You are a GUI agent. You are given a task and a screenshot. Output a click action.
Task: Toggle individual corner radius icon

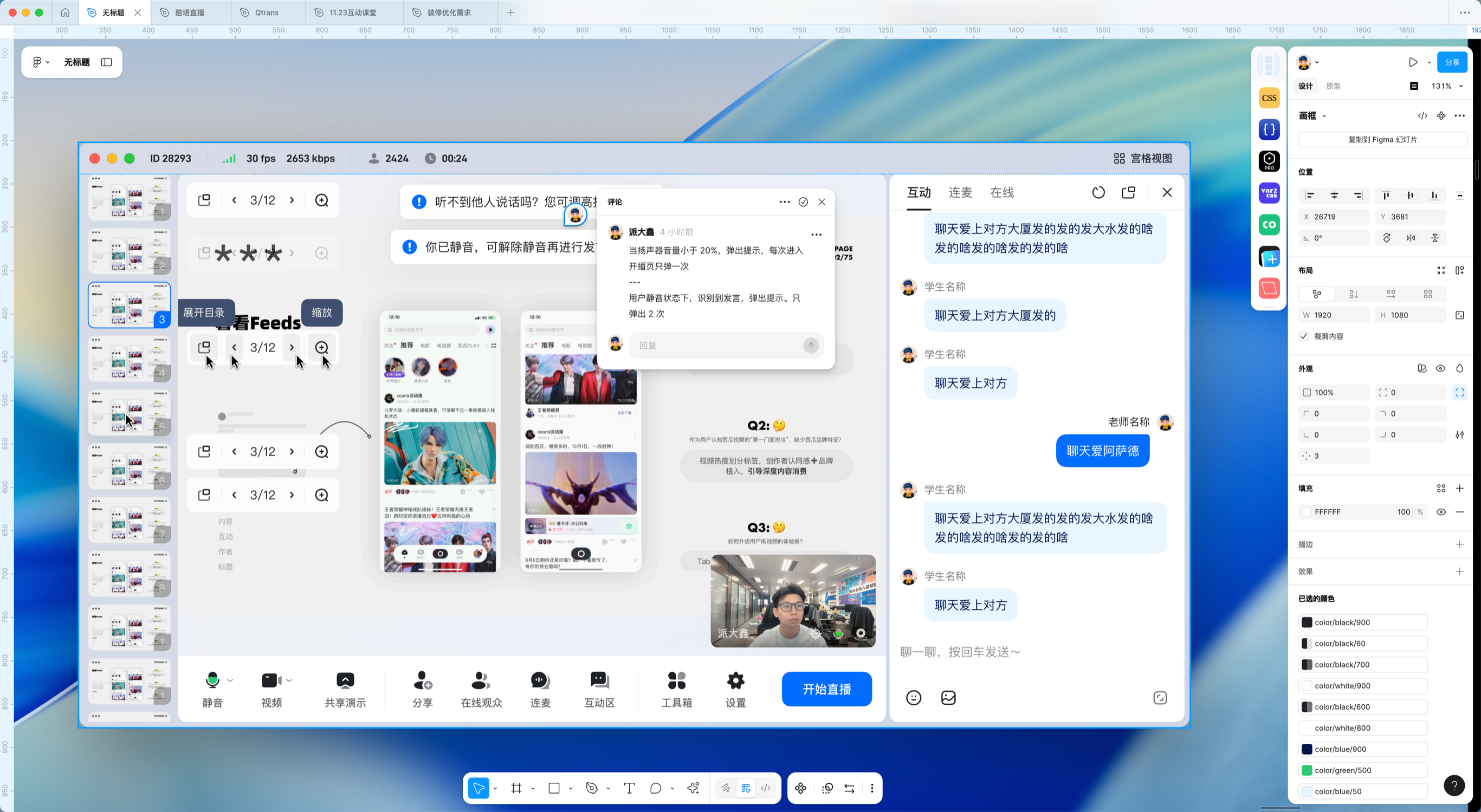(x=1460, y=393)
